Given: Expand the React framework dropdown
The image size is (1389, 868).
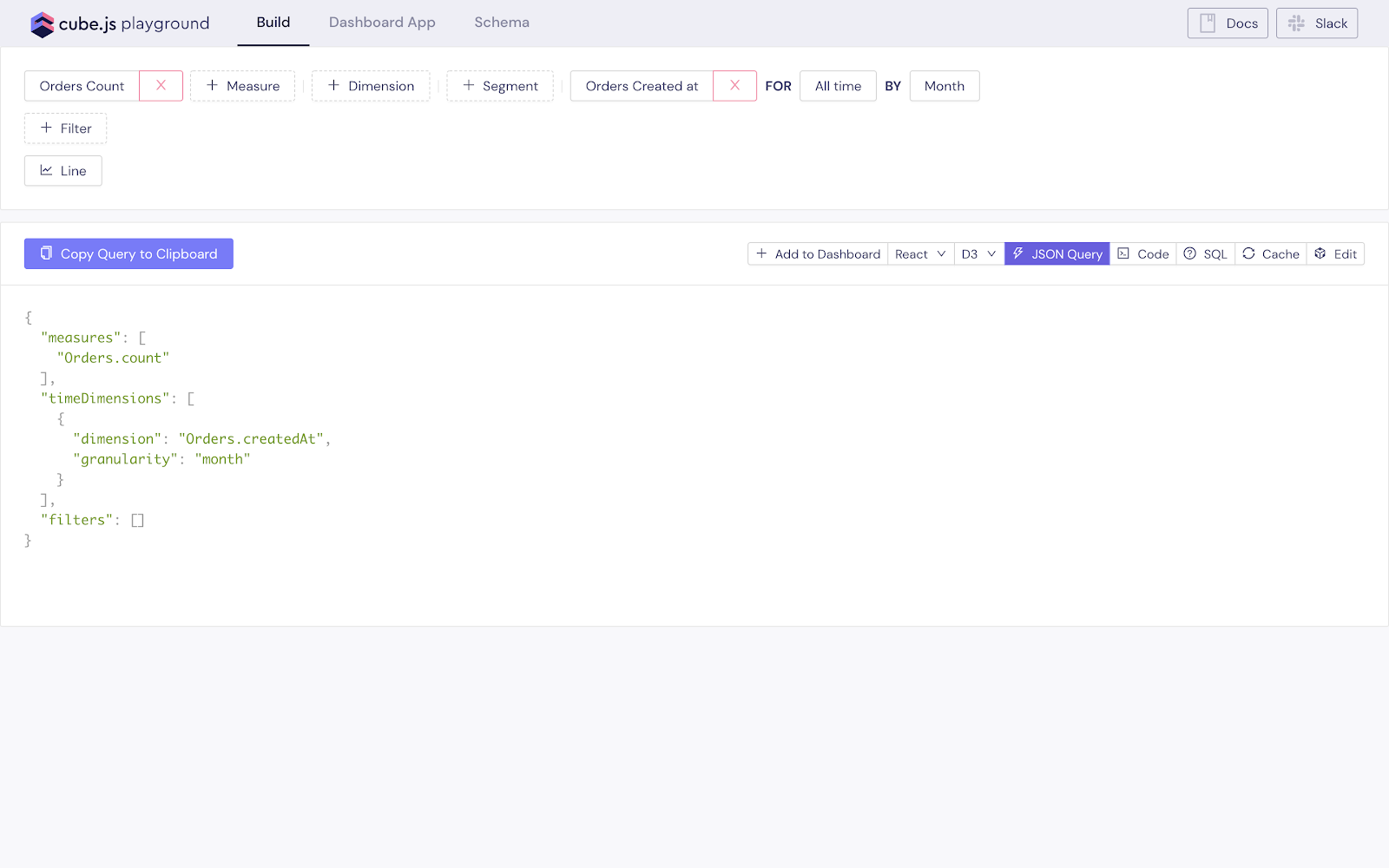Looking at the screenshot, I should [920, 253].
